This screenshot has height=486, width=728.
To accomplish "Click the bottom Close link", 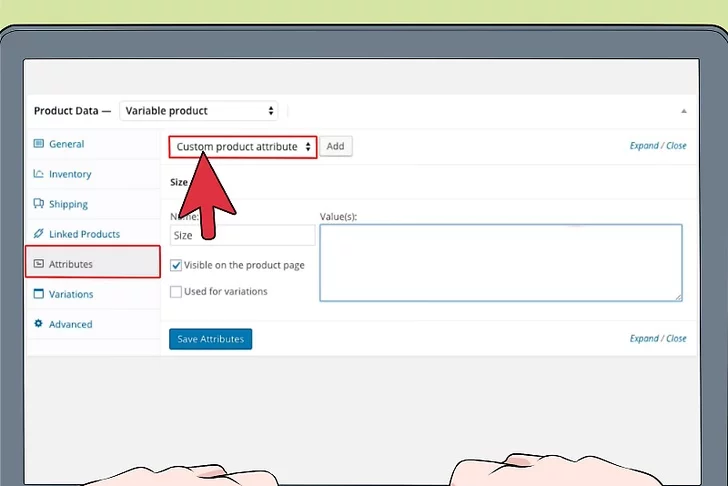I will (677, 339).
